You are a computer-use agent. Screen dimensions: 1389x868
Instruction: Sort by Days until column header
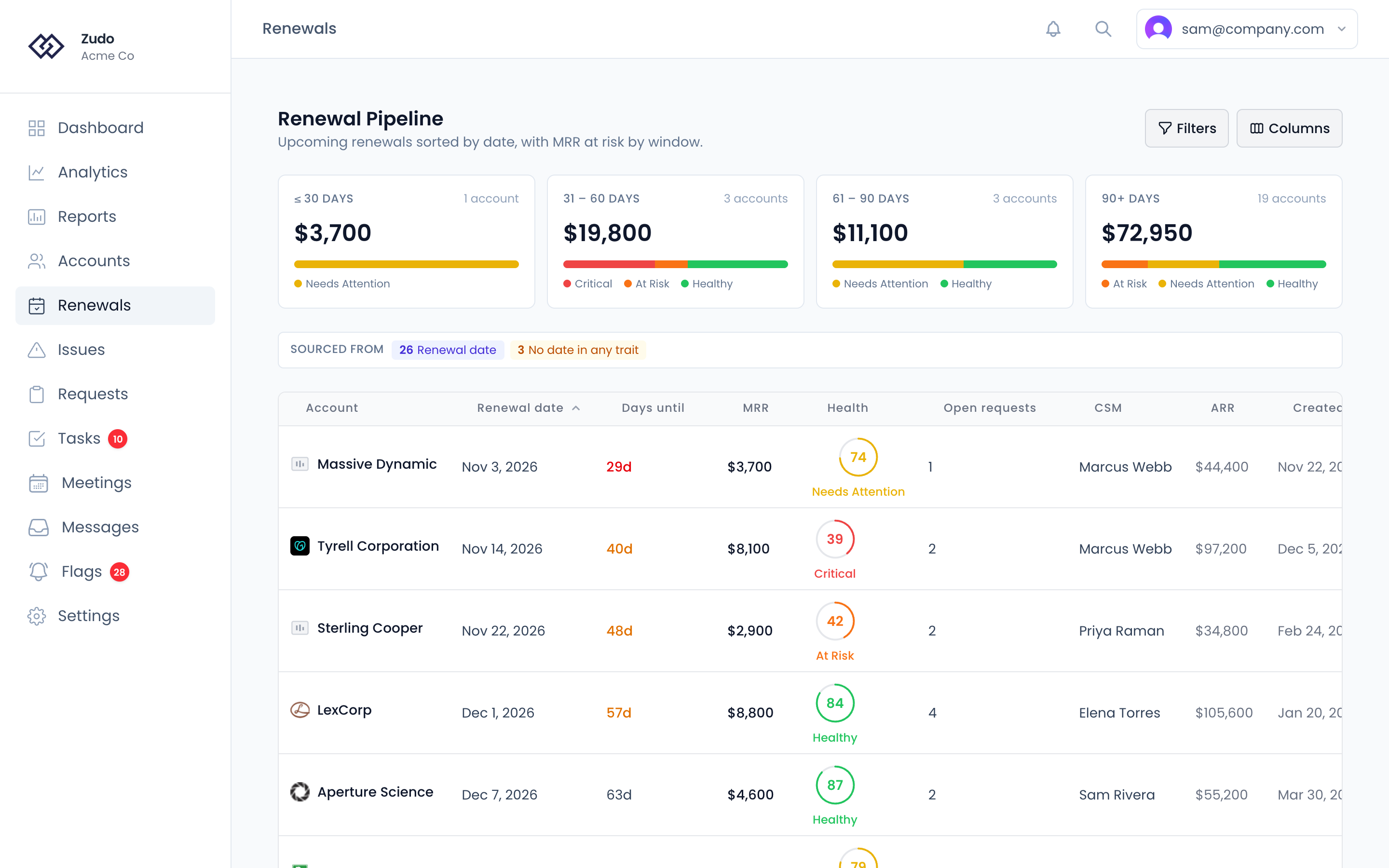(653, 408)
